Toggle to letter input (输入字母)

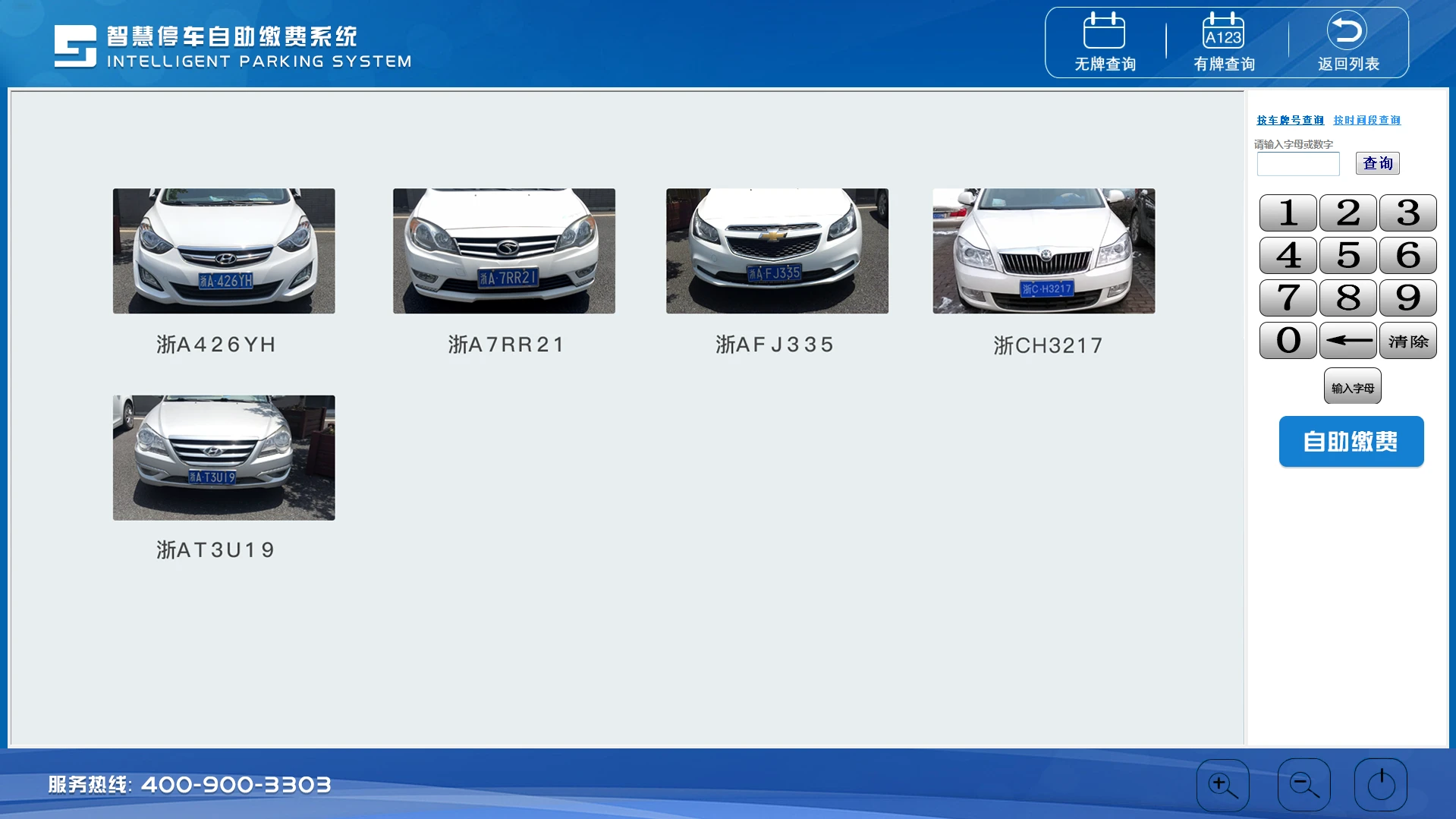pyautogui.click(x=1352, y=387)
